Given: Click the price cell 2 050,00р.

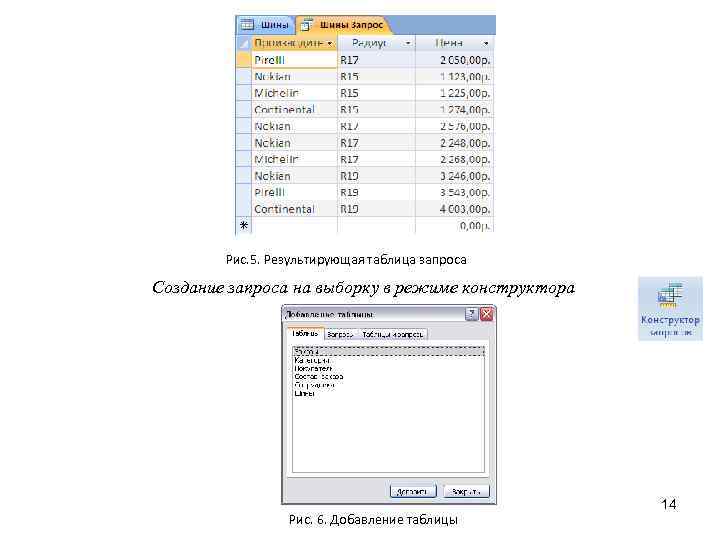Looking at the screenshot, I should click(x=454, y=60).
